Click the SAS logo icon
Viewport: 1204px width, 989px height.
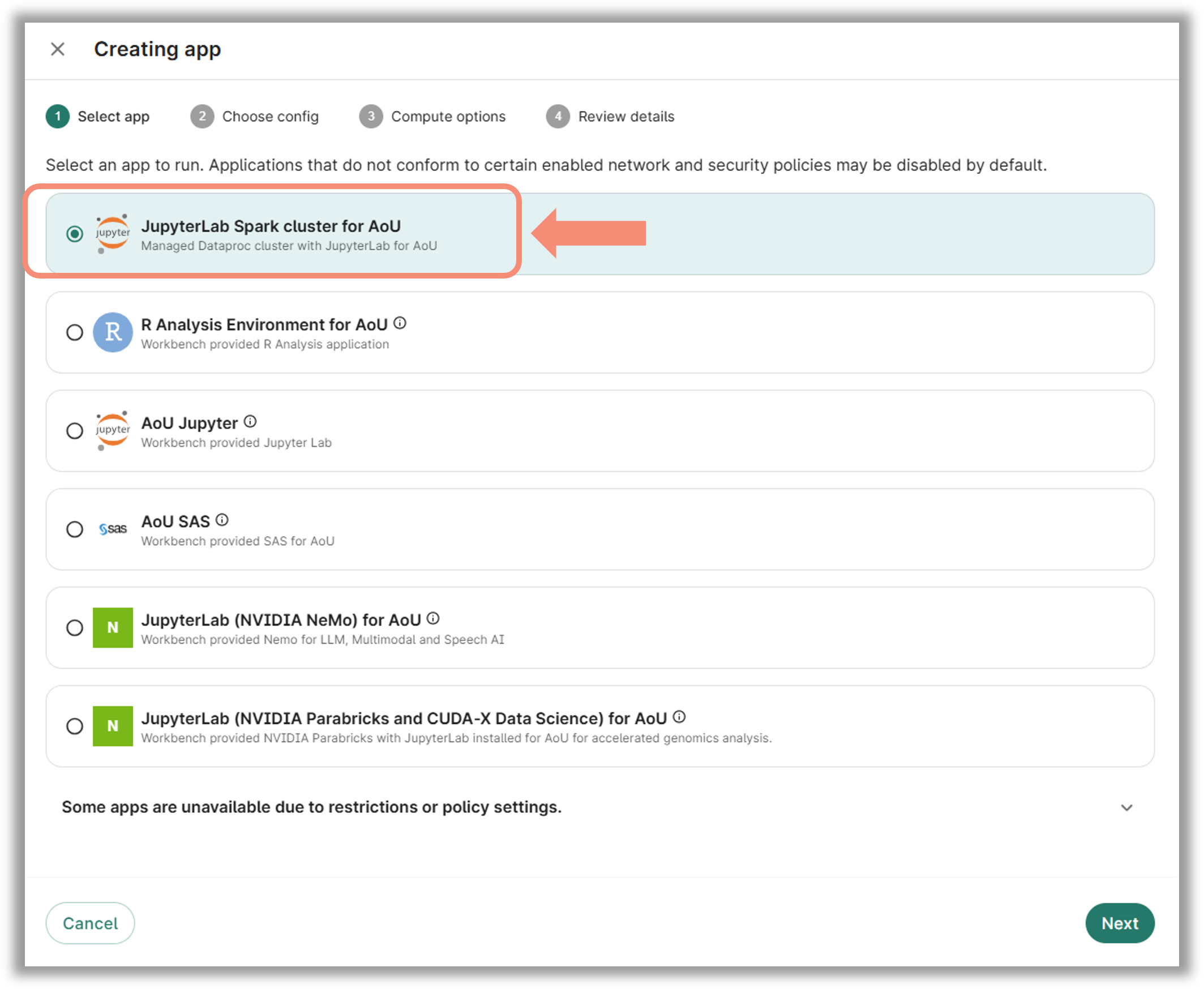click(113, 529)
